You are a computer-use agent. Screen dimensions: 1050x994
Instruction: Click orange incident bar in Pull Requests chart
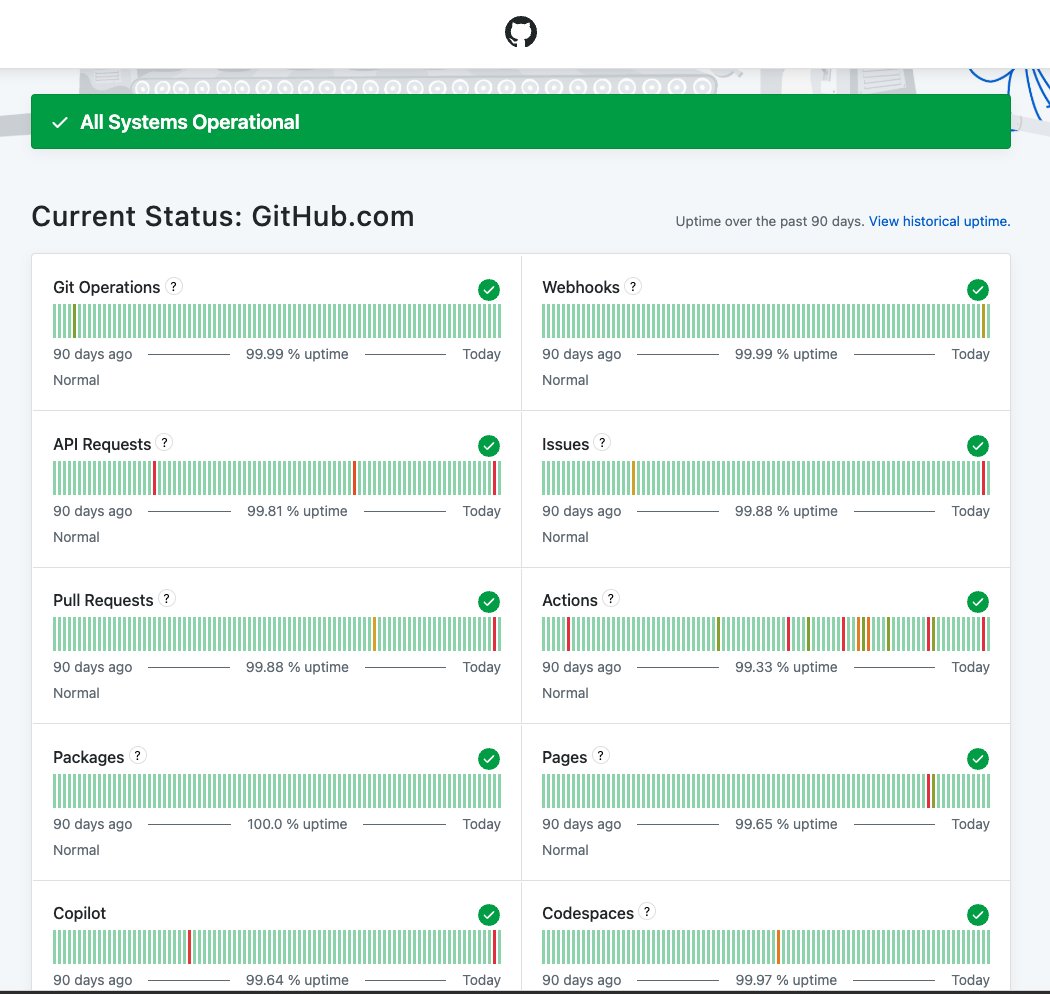pos(374,634)
